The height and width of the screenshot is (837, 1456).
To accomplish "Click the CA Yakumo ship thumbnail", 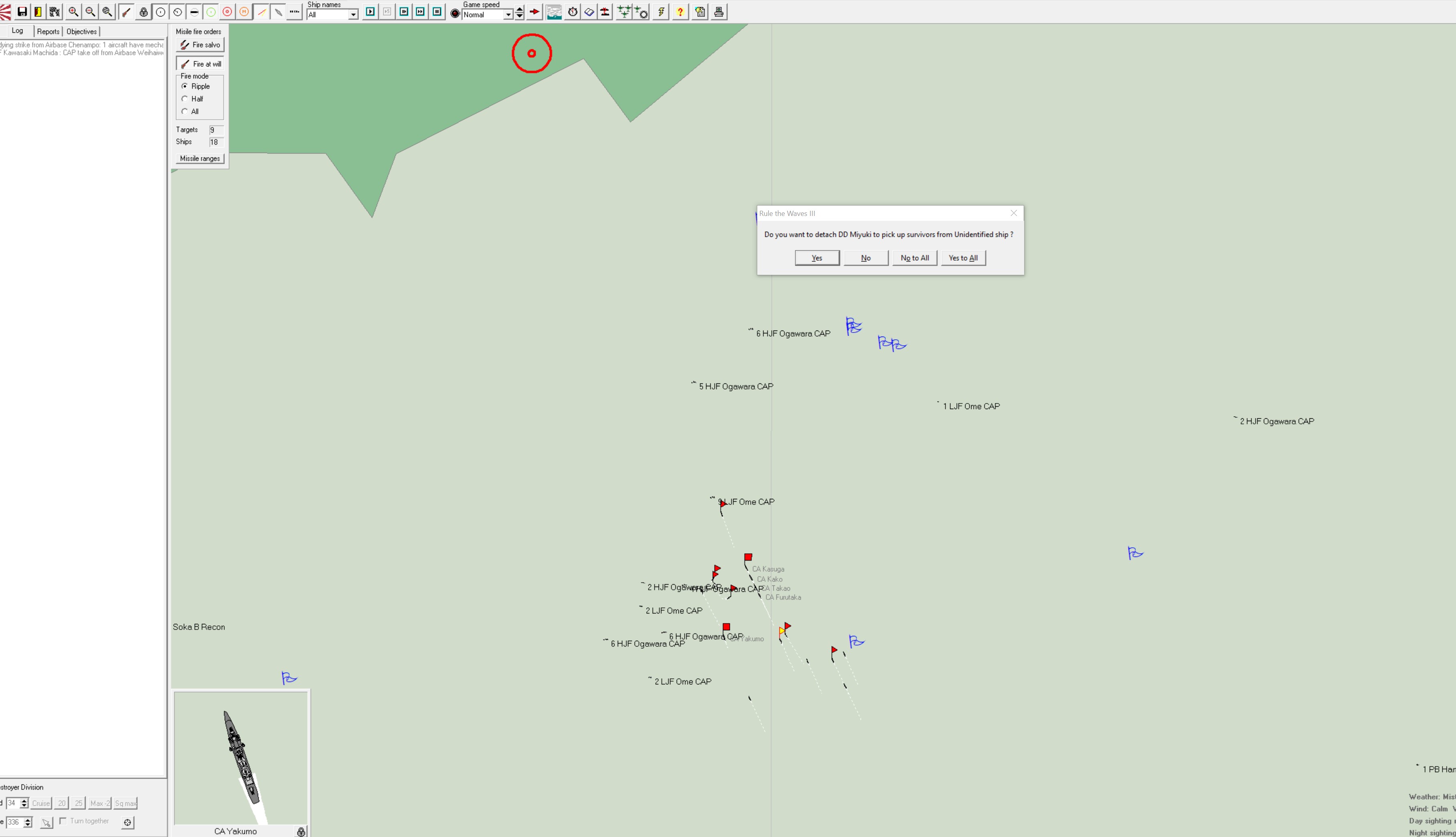I will coord(240,758).
